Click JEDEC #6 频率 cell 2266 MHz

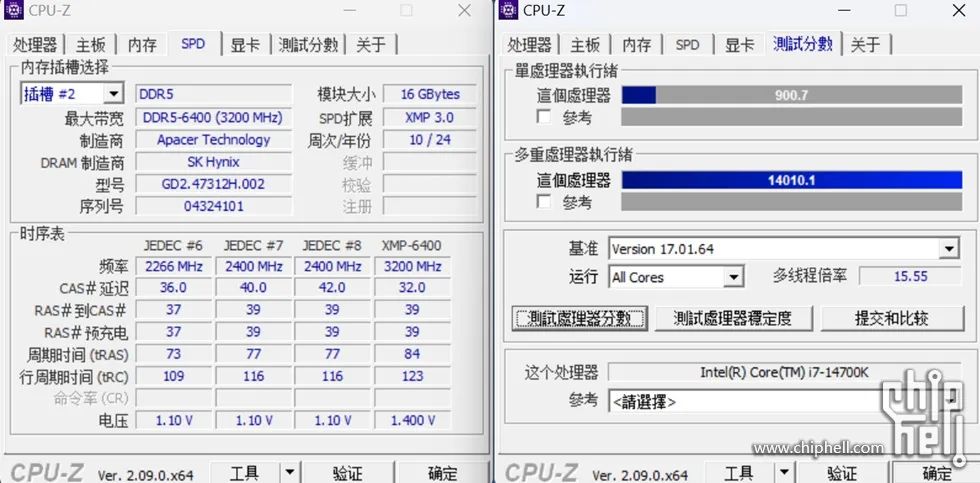pos(174,266)
